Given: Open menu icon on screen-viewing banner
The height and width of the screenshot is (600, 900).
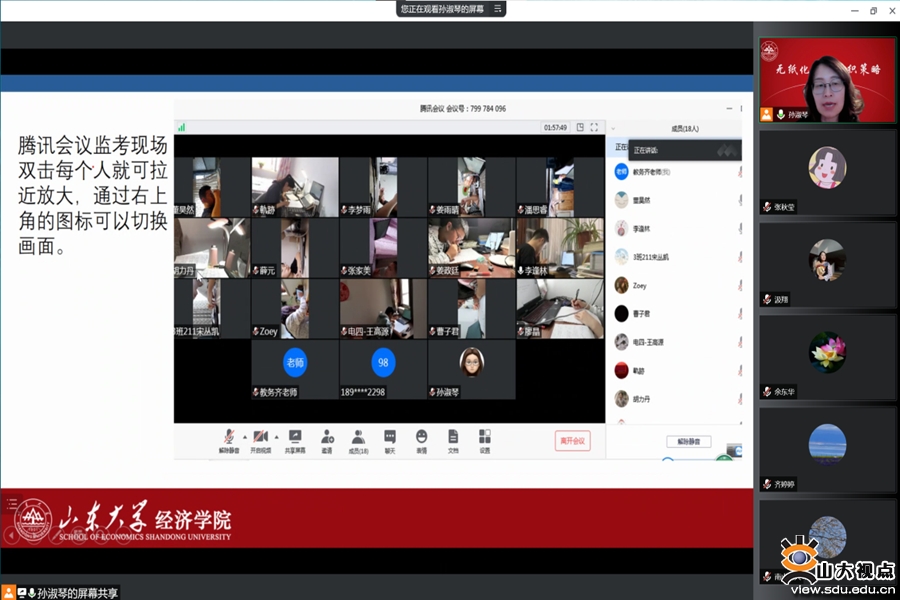Looking at the screenshot, I should click(x=497, y=8).
